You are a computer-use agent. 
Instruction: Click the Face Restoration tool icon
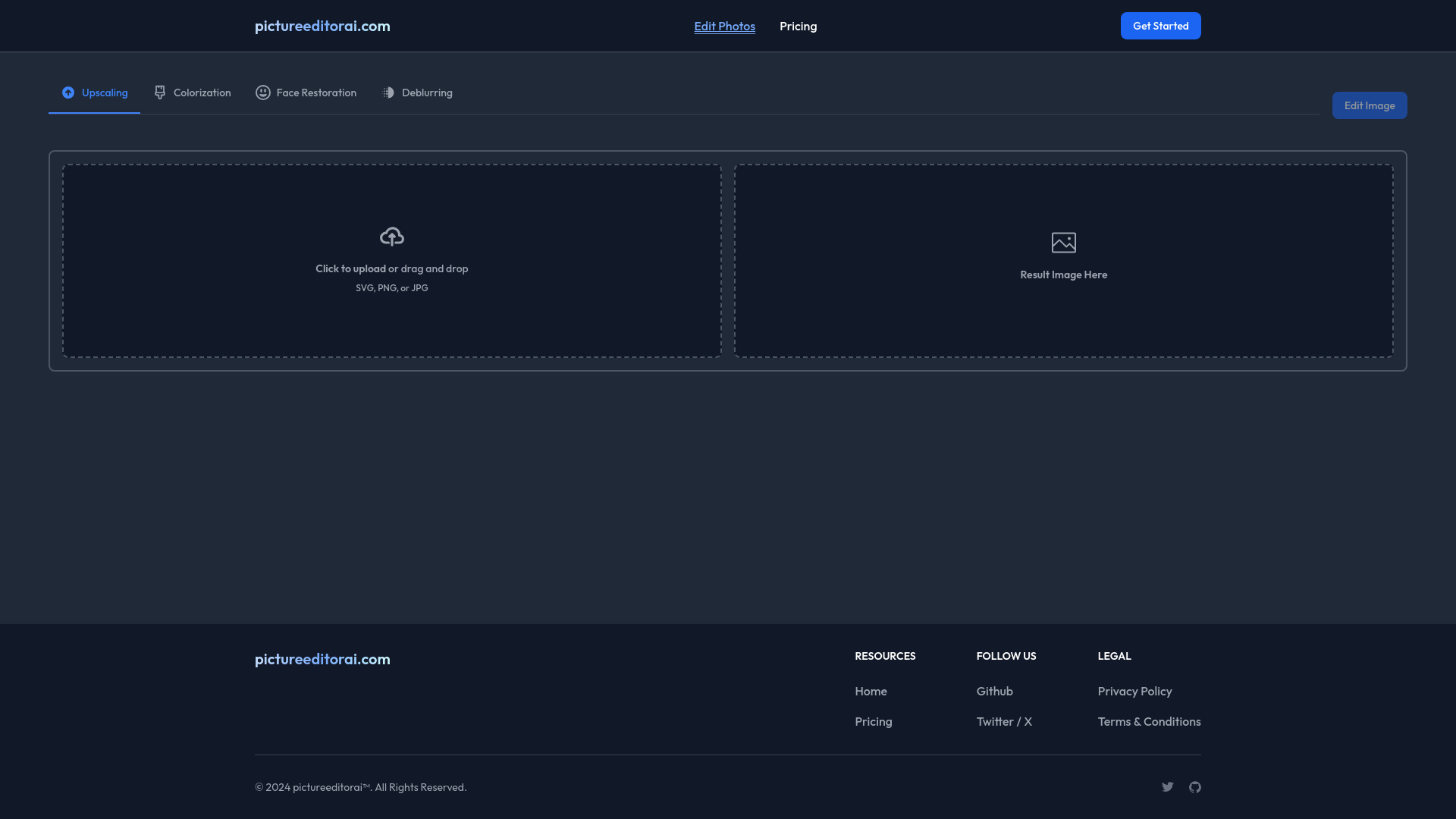tap(263, 93)
